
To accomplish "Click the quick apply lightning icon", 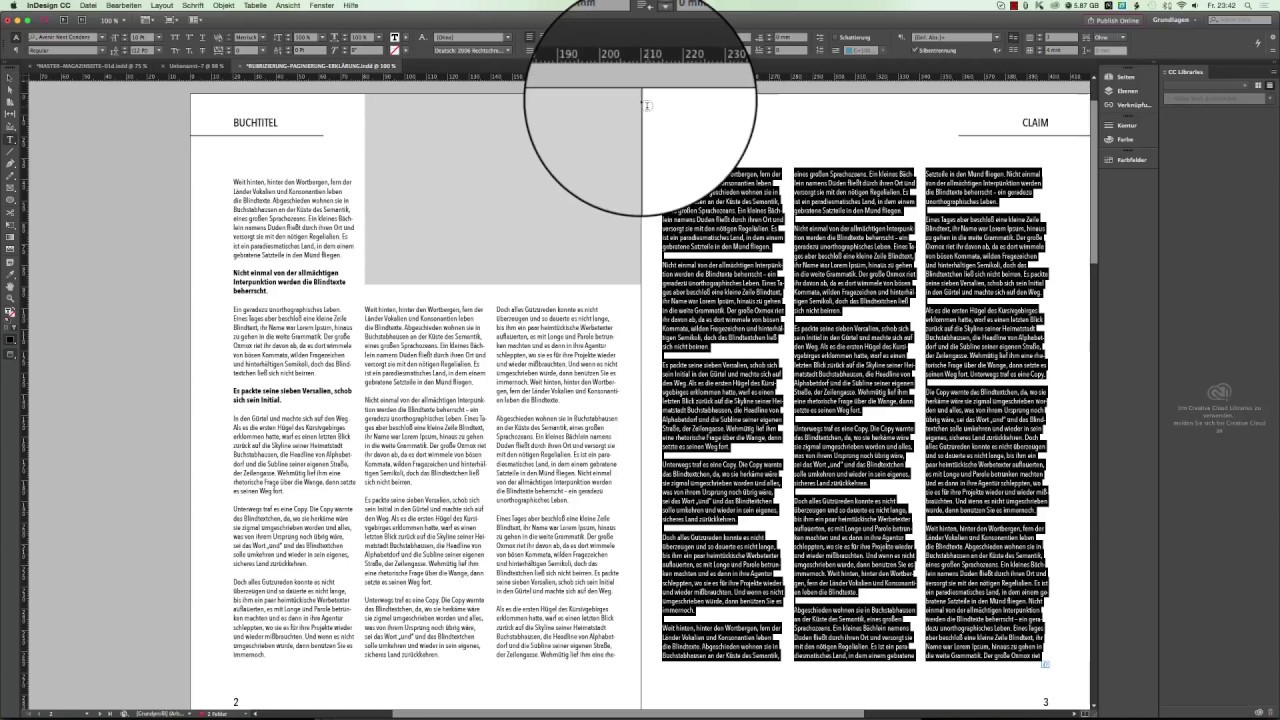I will click(x=1257, y=44).
